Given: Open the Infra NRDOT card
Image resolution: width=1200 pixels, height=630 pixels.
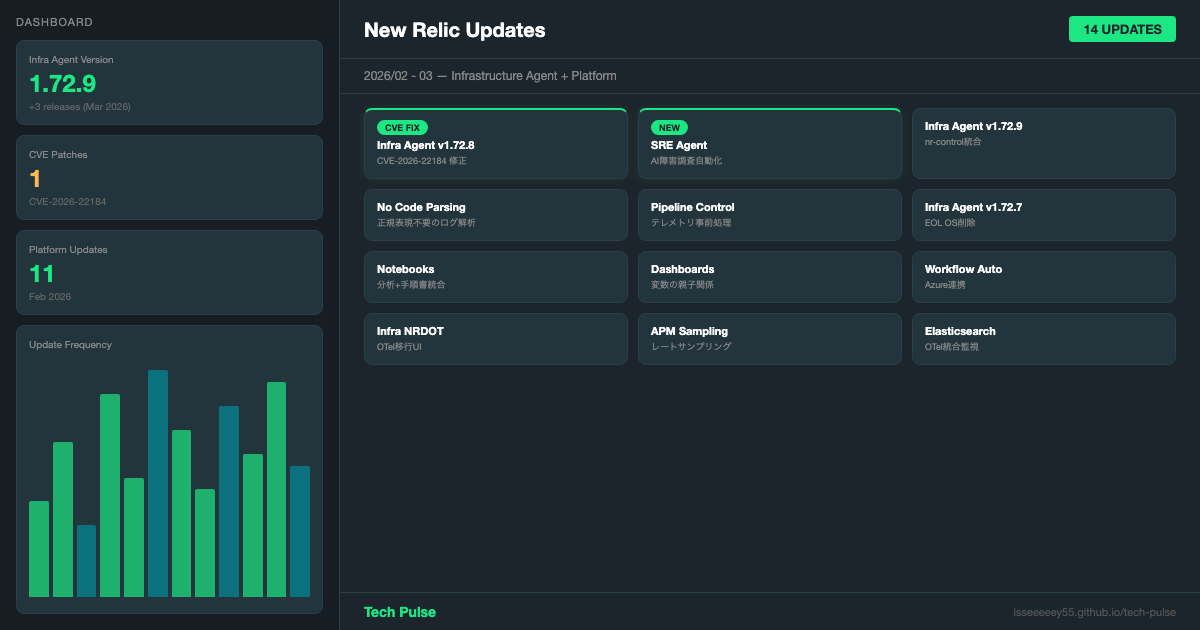Looking at the screenshot, I should [x=495, y=339].
